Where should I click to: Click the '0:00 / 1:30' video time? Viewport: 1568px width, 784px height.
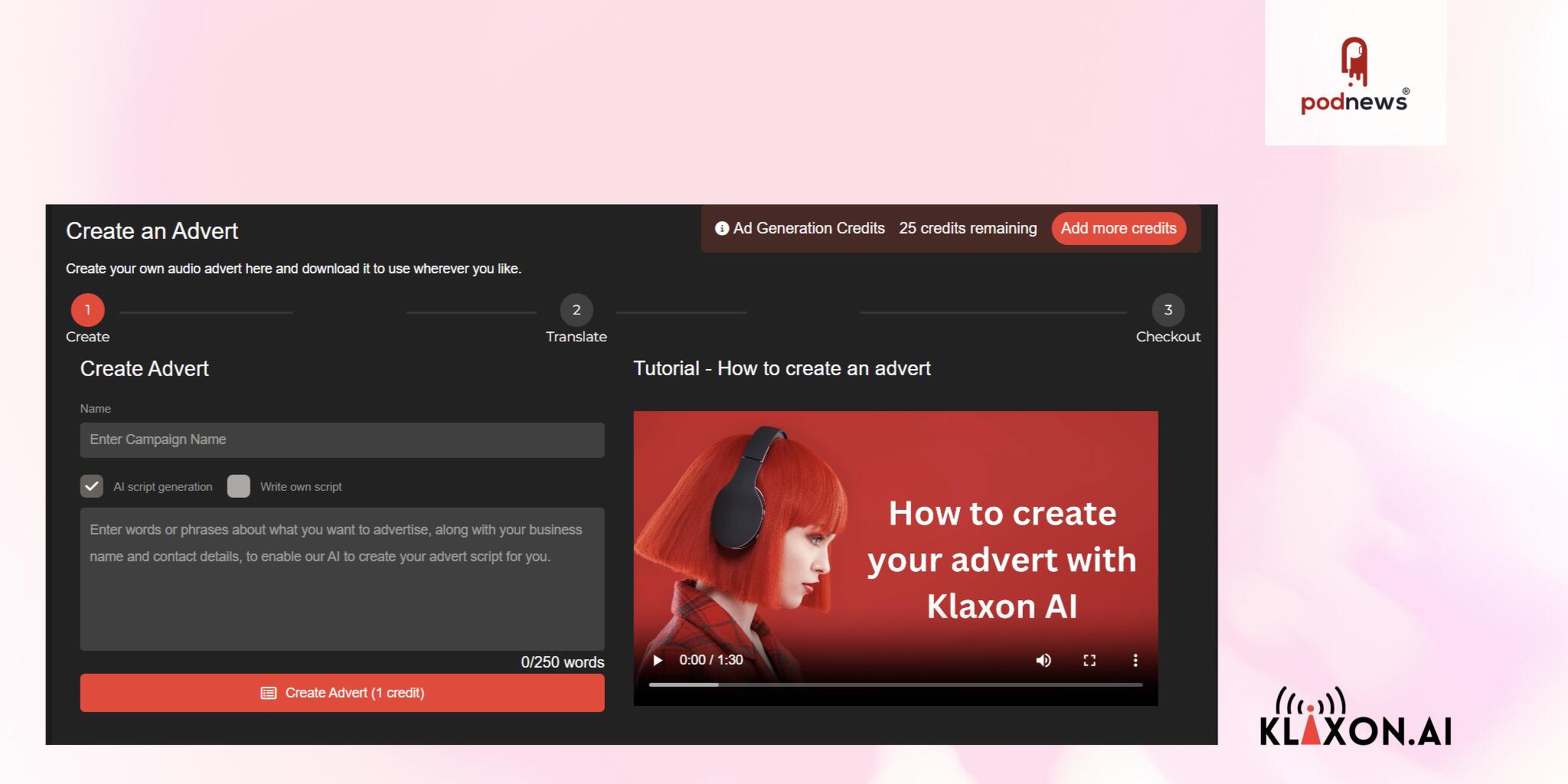point(711,660)
